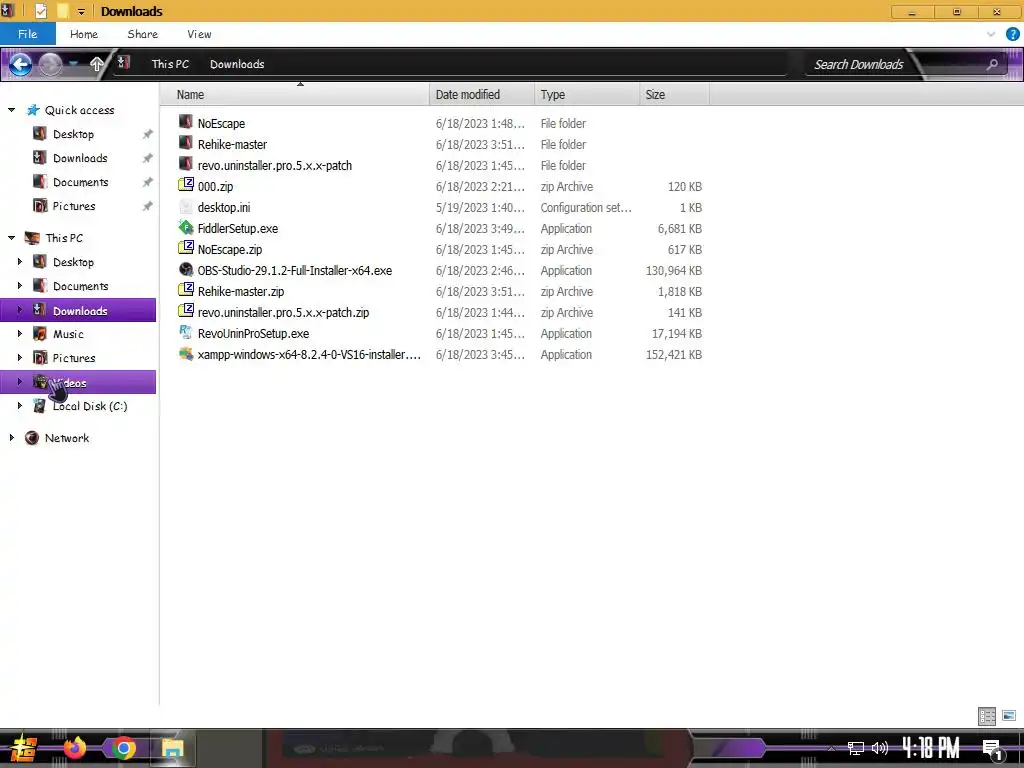
Task: Open Local Disk (C:) in sidebar
Action: click(x=89, y=406)
